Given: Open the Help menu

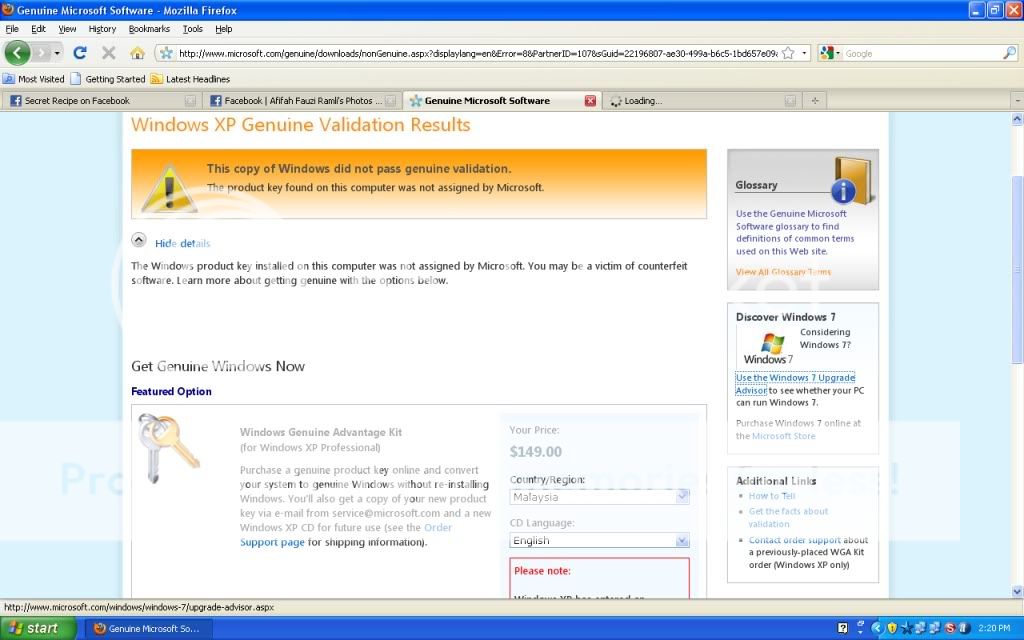Looking at the screenshot, I should (223, 29).
